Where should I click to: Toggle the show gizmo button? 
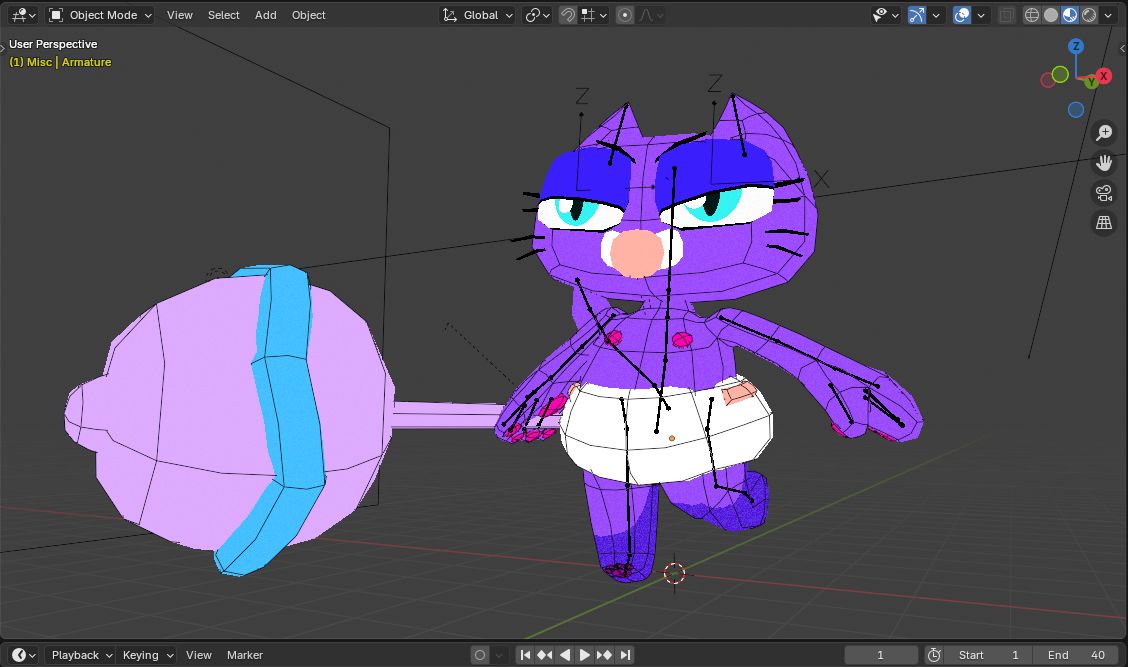point(916,14)
